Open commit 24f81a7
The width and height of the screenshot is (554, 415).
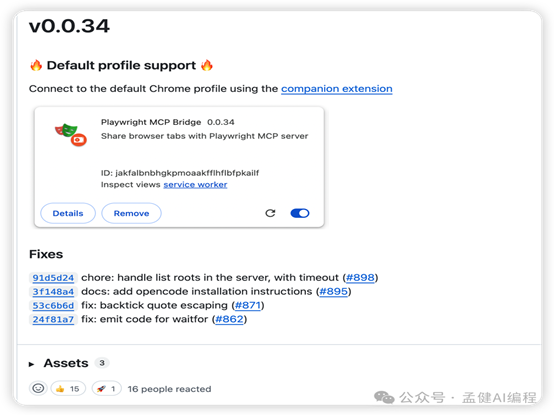tap(53, 319)
